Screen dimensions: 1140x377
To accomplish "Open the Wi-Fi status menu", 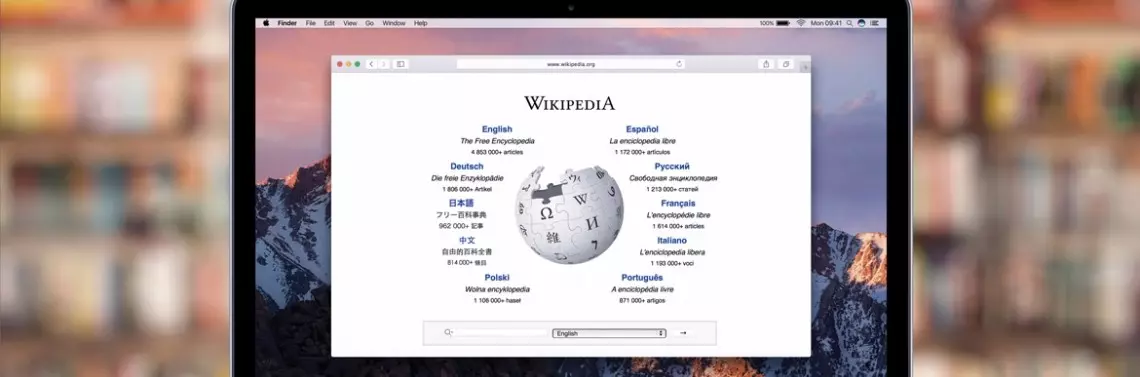I will (x=800, y=23).
